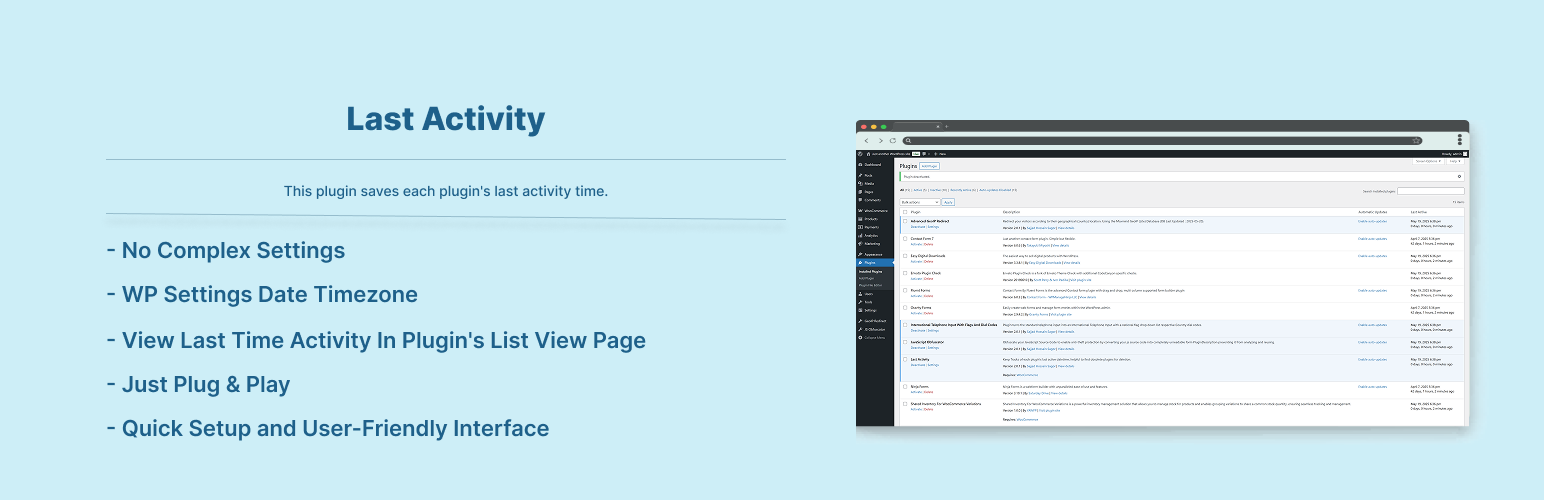1544x500 pixels.
Task: Open the WooCommerce icon in sidebar
Action: pos(860,211)
